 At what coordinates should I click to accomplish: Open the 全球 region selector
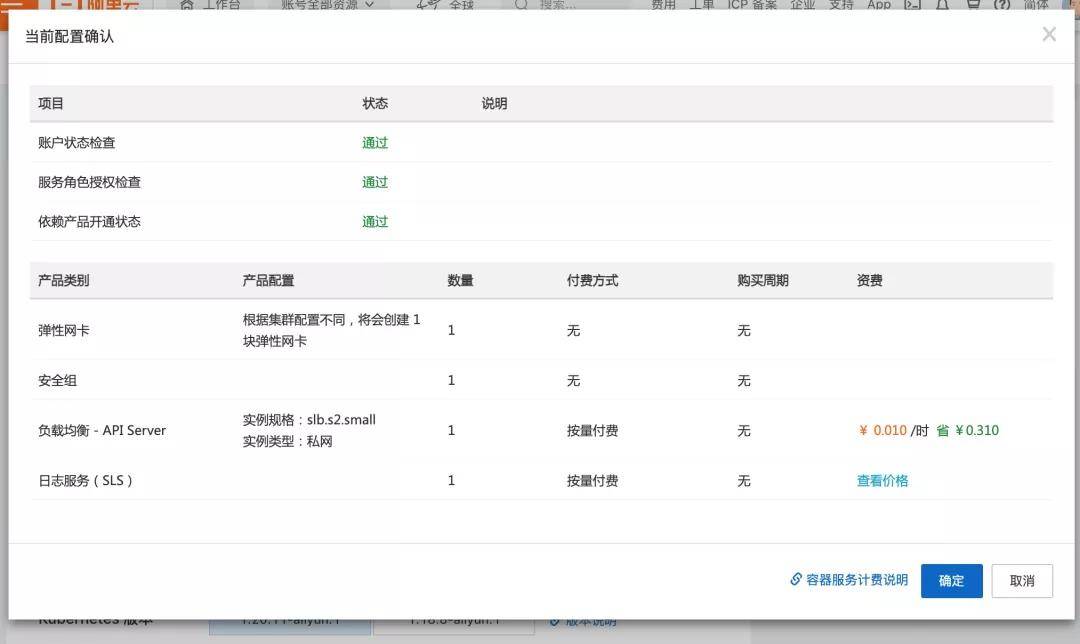tap(446, 5)
